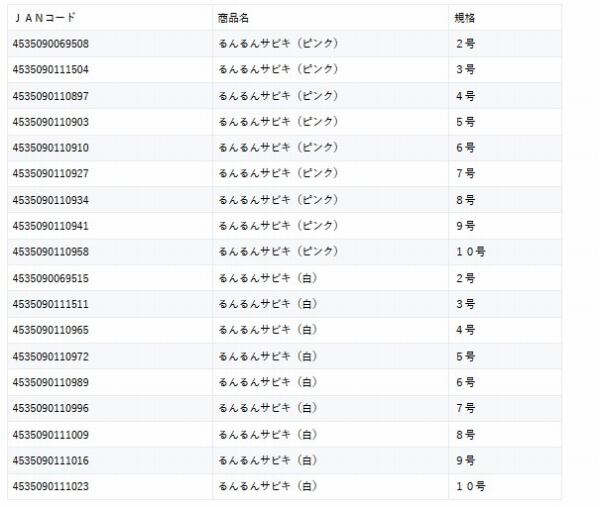The width and height of the screenshot is (600, 507).
Task: Click product name in row 4535090110941
Action: click(279, 226)
